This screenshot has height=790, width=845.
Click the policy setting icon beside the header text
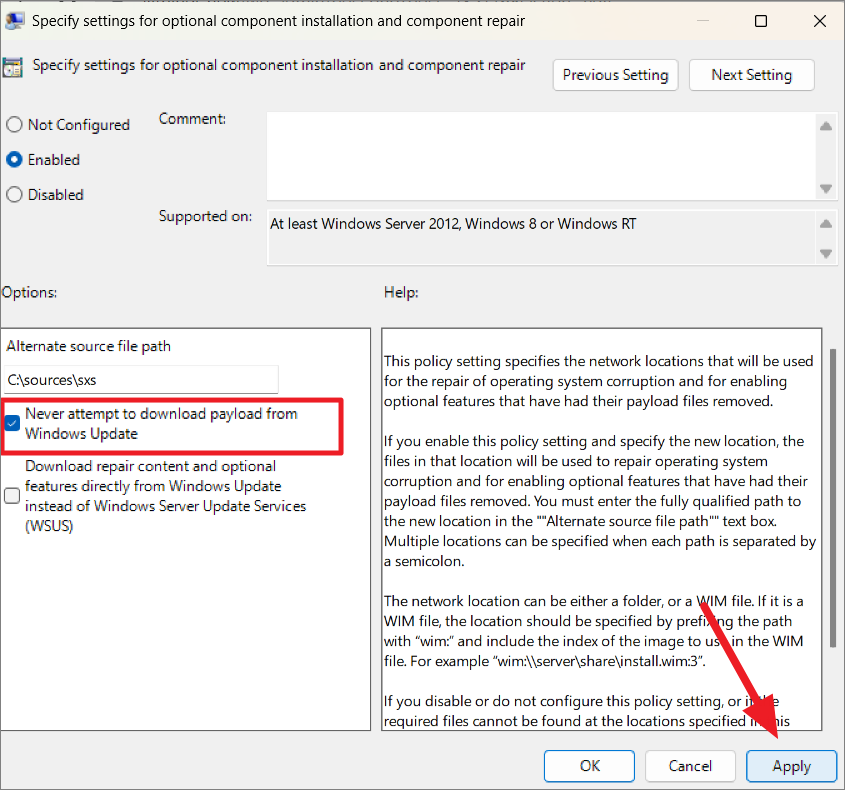click(x=15, y=66)
